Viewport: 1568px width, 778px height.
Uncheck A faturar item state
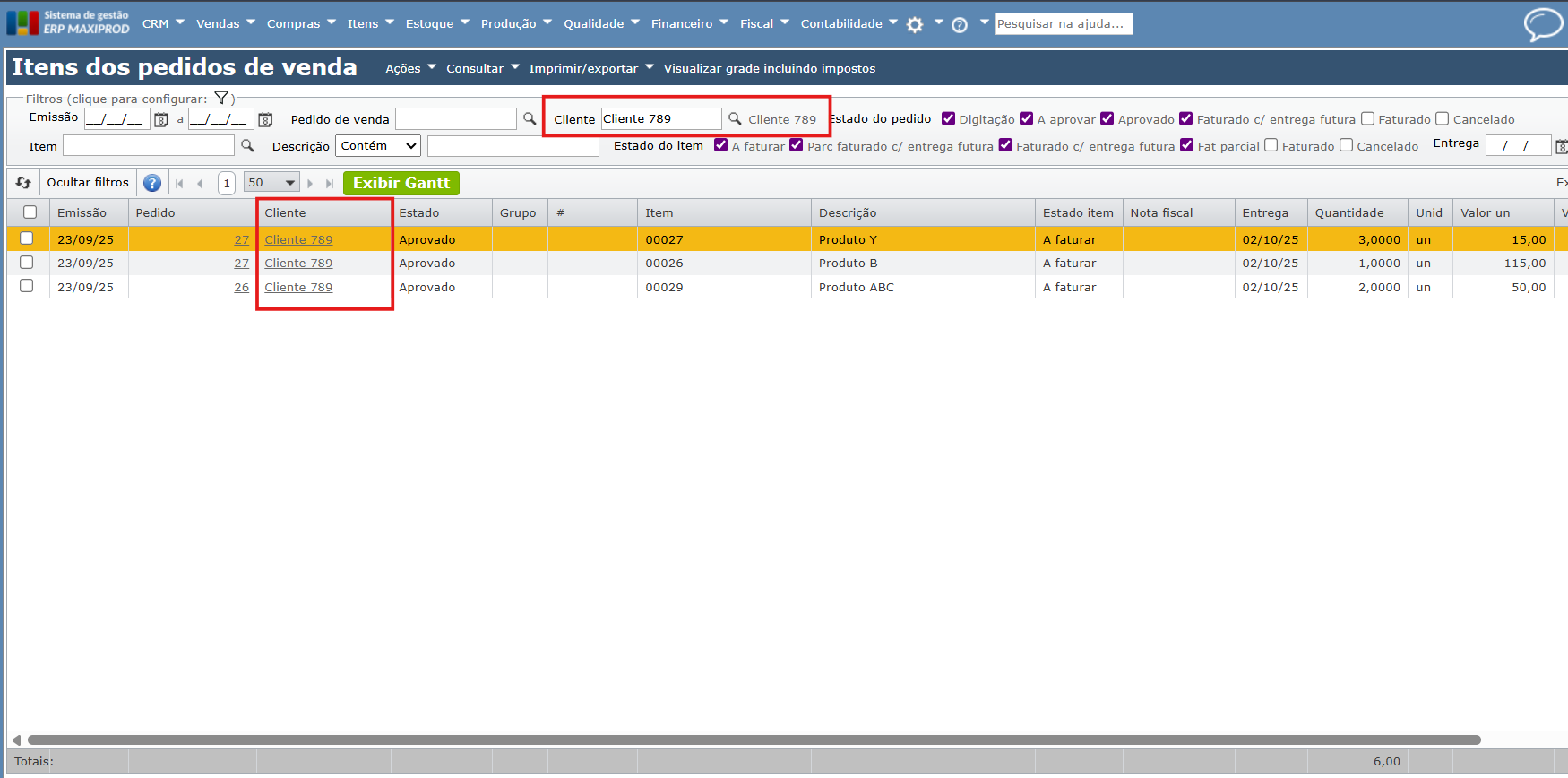click(x=720, y=145)
